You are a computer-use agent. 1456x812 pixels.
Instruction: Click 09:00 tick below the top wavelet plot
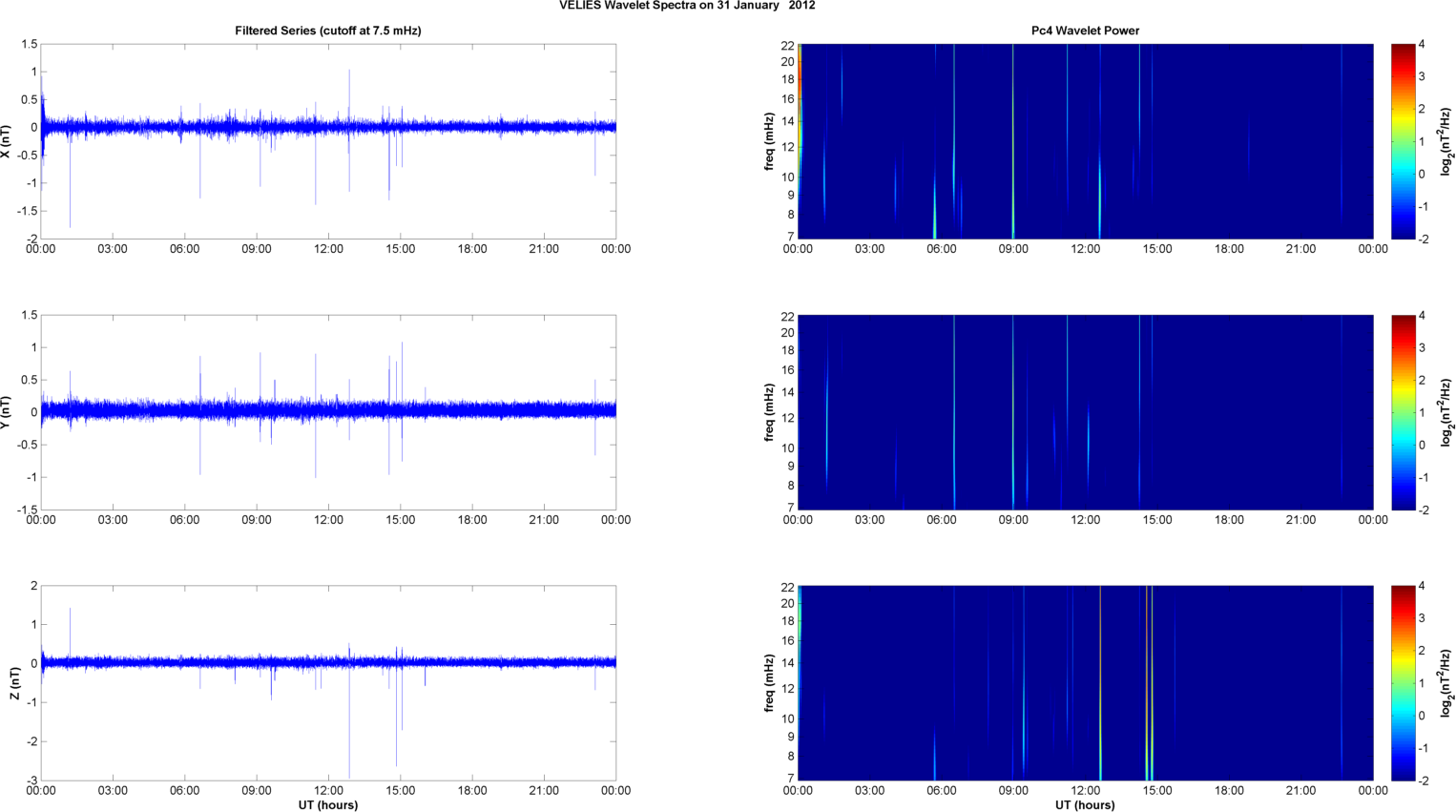[1013, 249]
